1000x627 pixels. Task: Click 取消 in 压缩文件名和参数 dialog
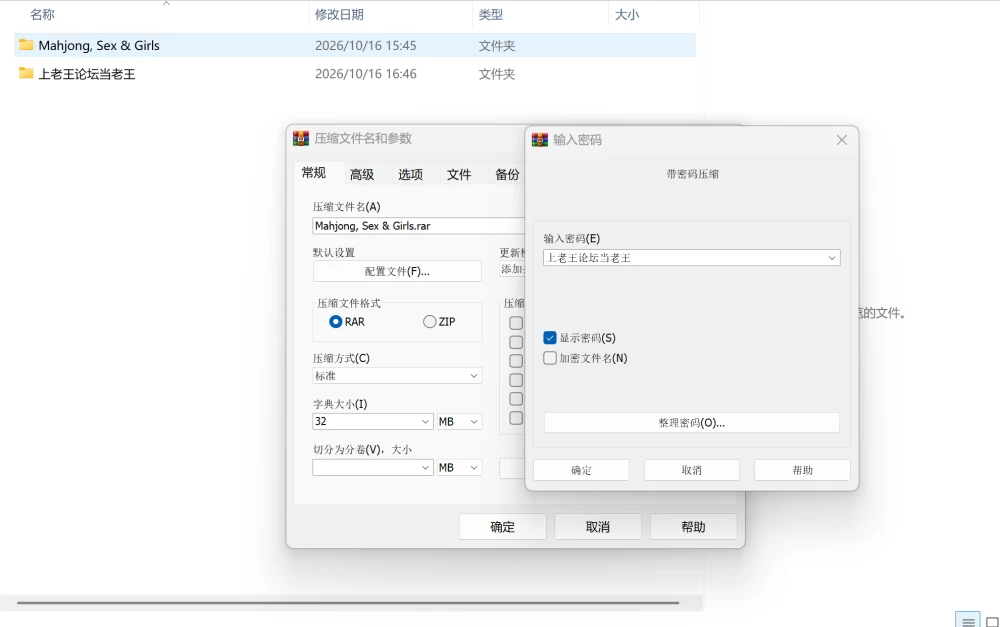coord(598,527)
